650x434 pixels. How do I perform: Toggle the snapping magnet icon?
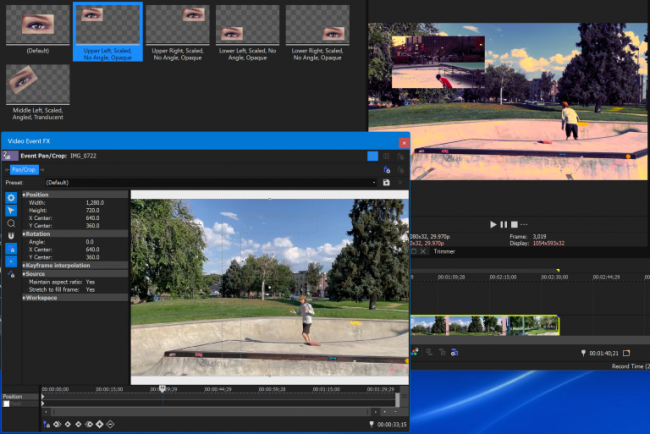pyautogui.click(x=11, y=236)
